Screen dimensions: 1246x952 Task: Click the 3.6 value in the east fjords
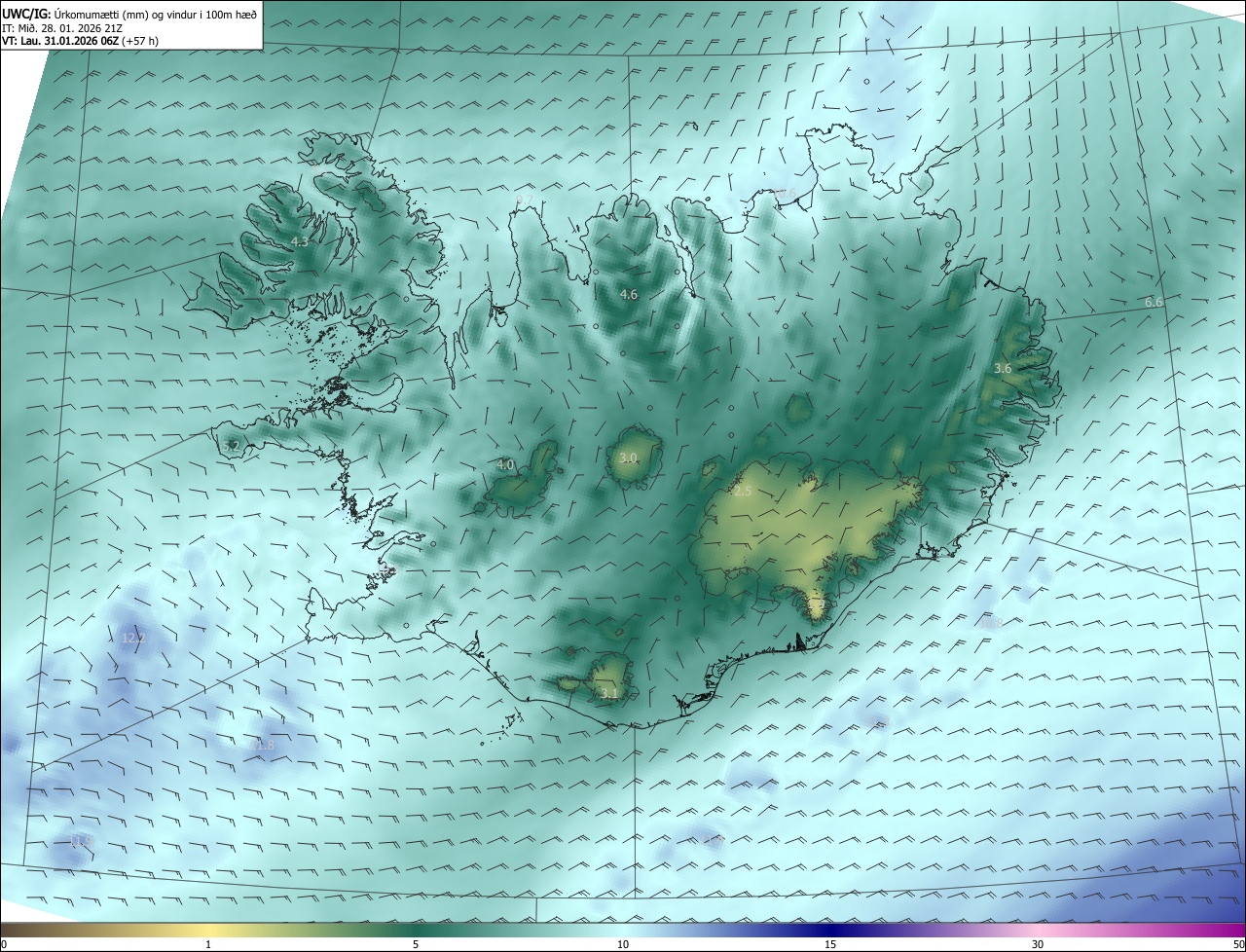pyautogui.click(x=1003, y=368)
